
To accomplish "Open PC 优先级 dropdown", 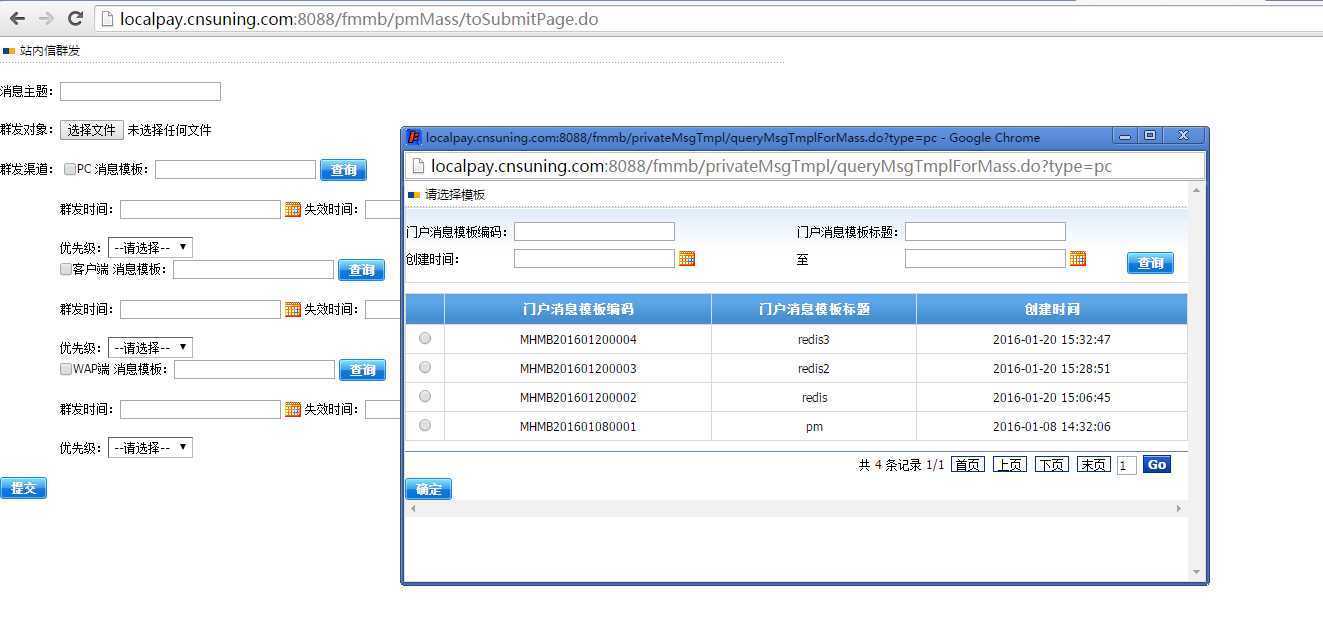I will pos(150,248).
